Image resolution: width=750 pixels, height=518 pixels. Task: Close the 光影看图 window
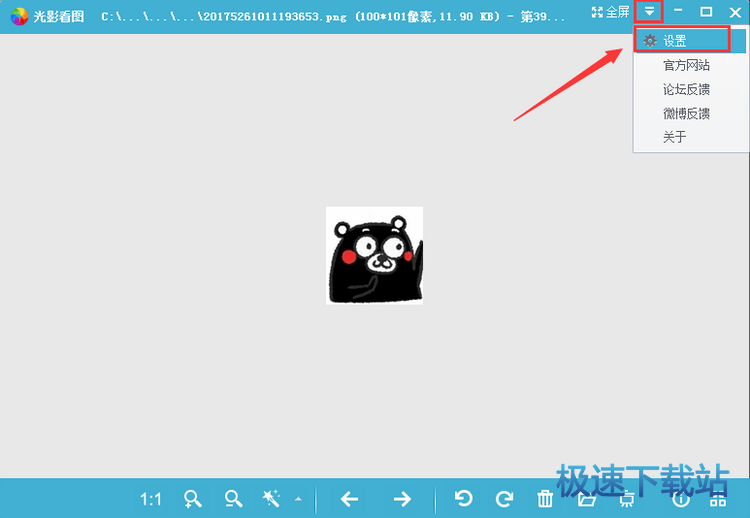735,12
